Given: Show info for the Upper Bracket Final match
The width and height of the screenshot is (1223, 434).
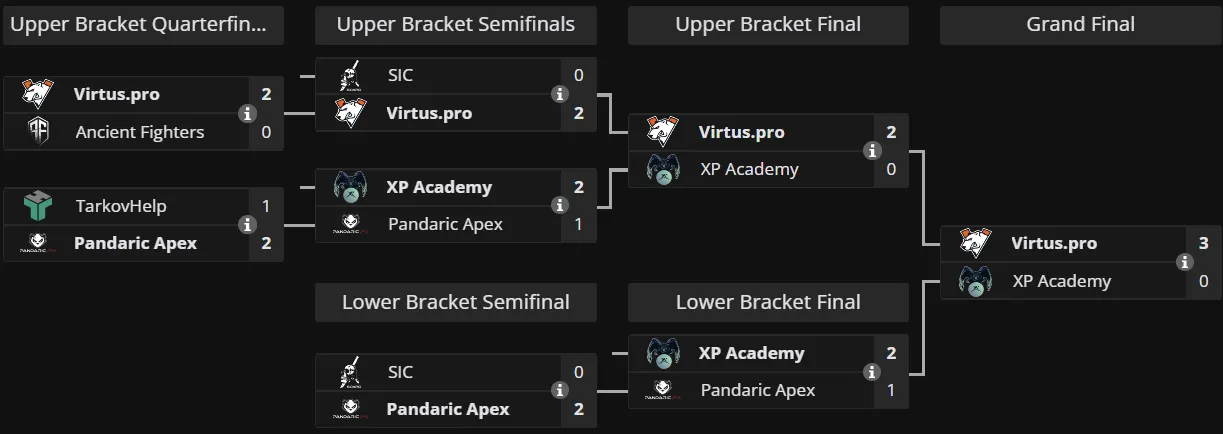Looking at the screenshot, I should [872, 150].
